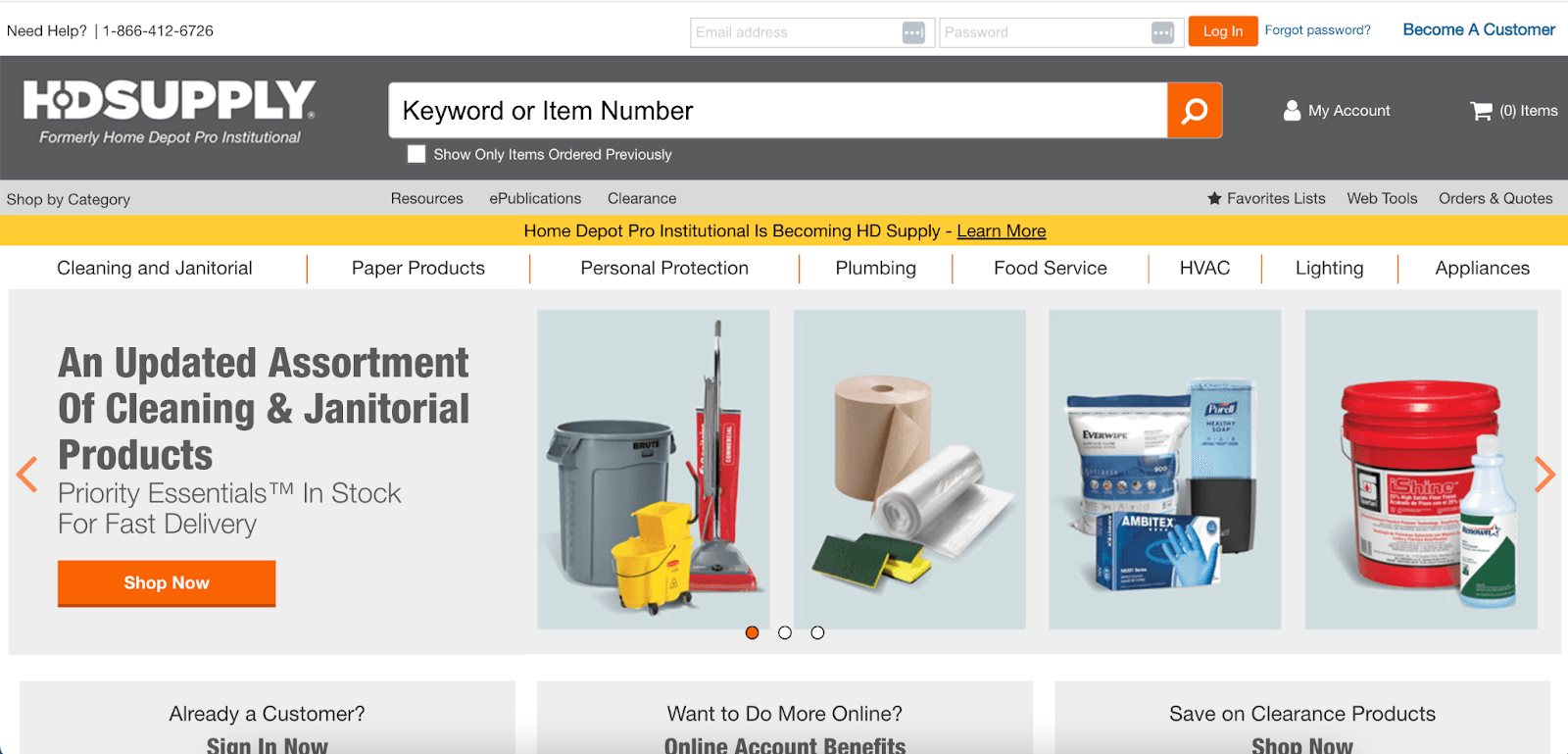Click the orange Shop Now button
This screenshot has width=1568, height=754.
click(x=167, y=582)
